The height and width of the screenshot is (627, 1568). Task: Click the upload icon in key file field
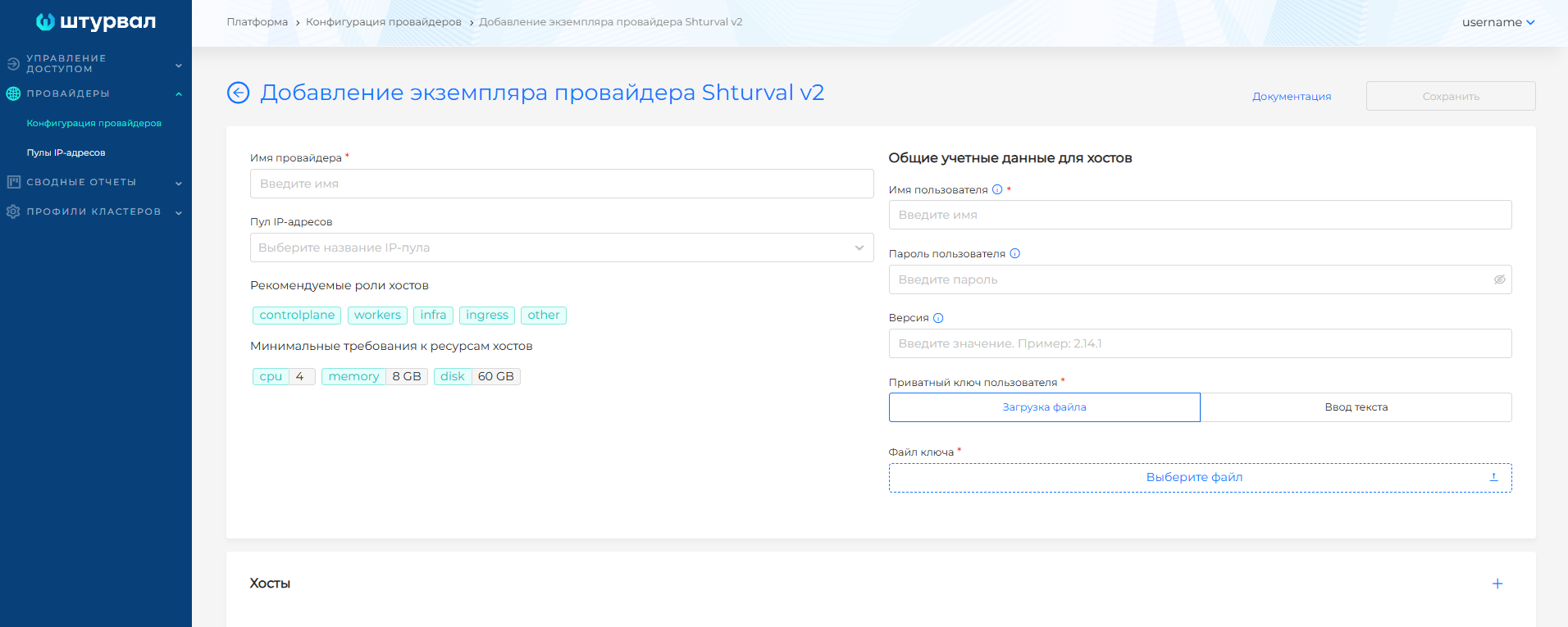1493,477
